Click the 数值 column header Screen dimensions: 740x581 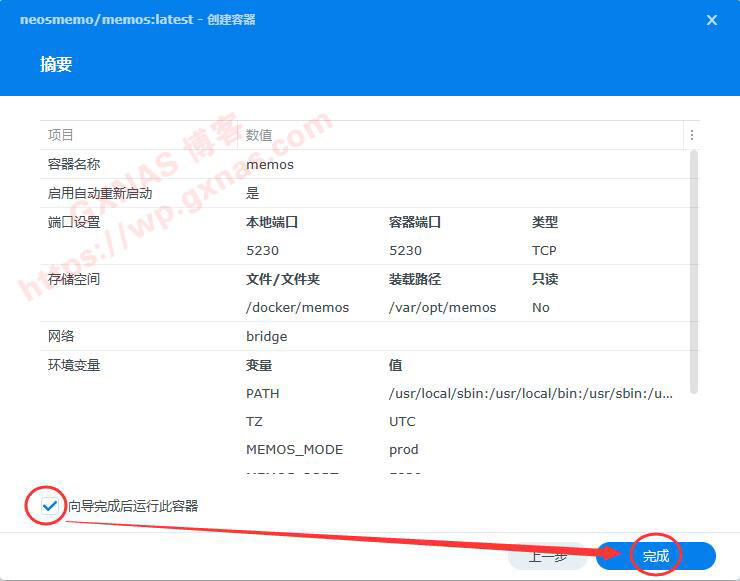click(x=259, y=135)
